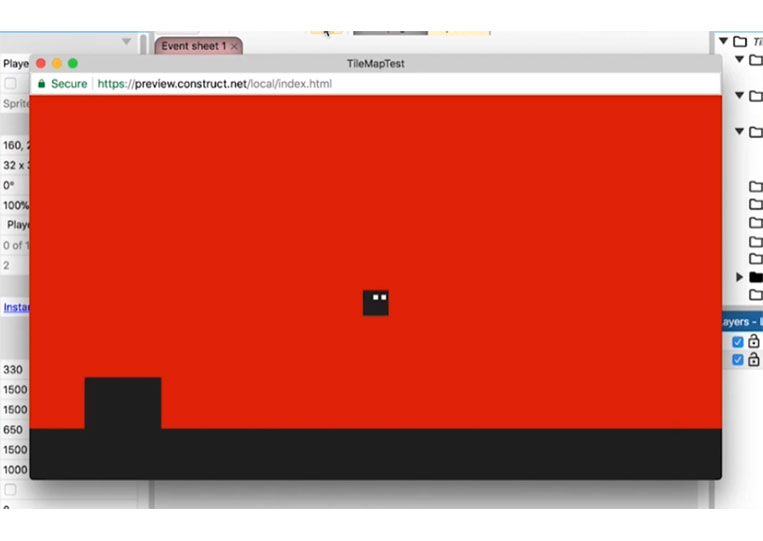
Task: Click the raised black block on the ground
Action: click(123, 403)
